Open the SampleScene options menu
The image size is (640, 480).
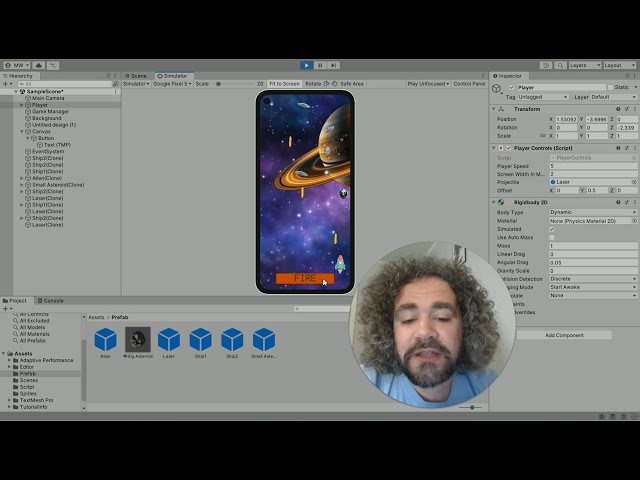(116, 91)
